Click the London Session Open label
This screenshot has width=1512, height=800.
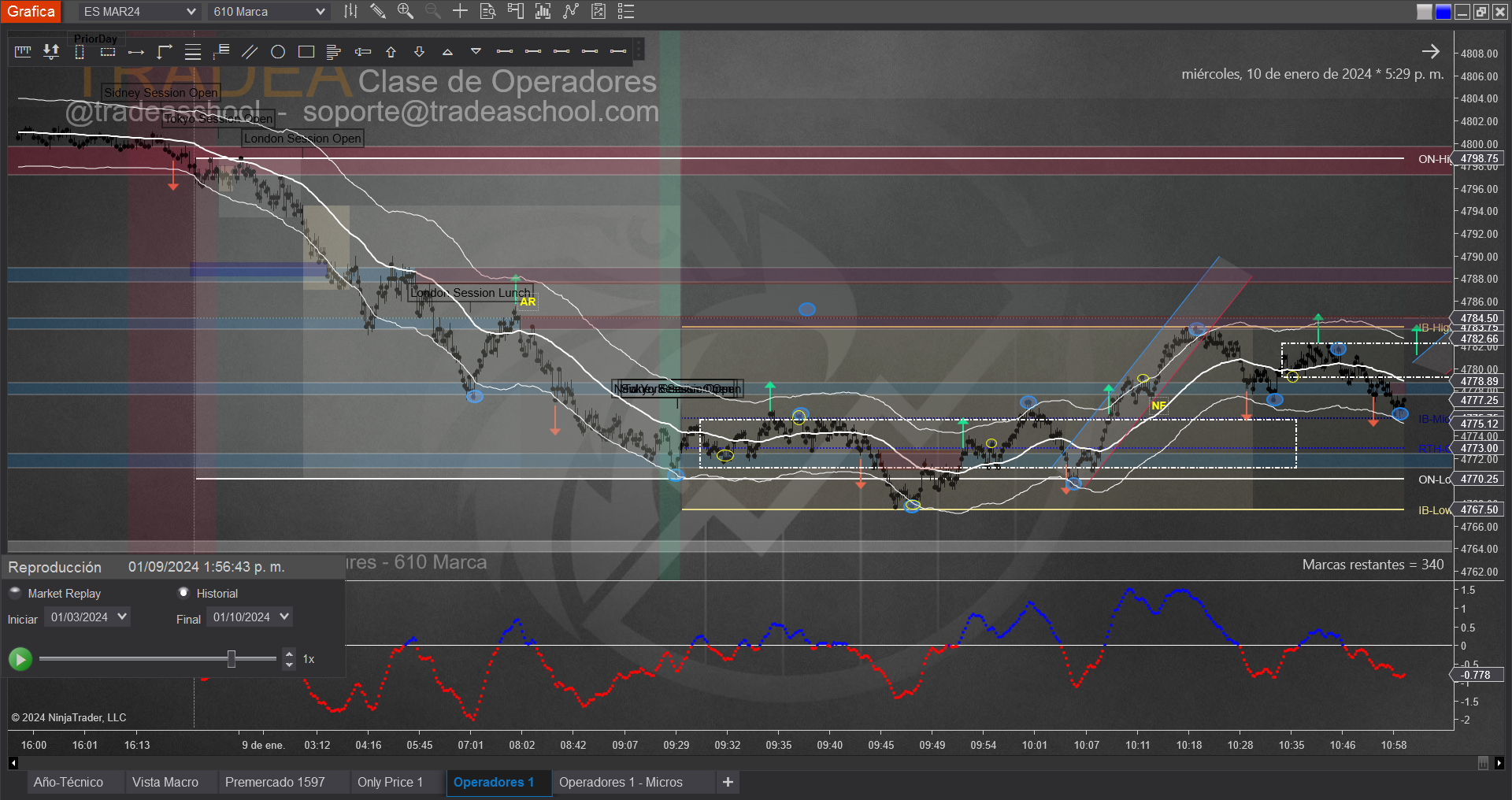pyautogui.click(x=302, y=139)
